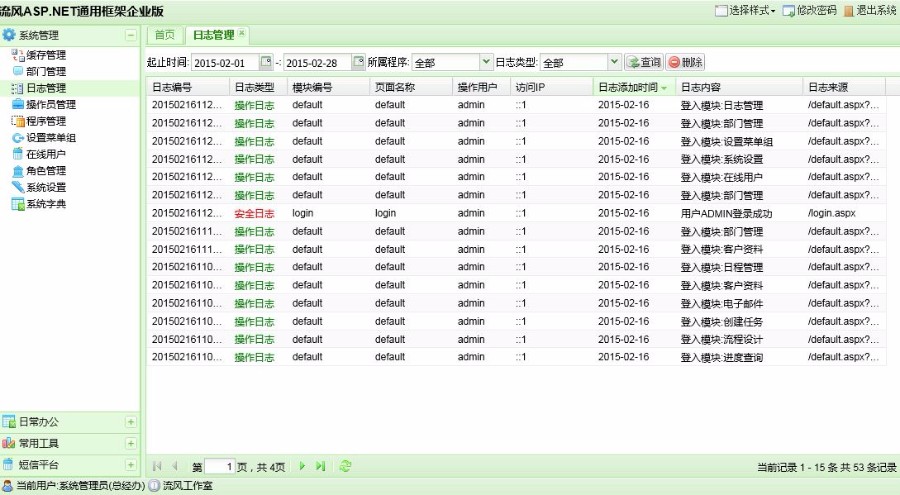This screenshot has width=900, height=495.
Task: Click the 程序管理 icon
Action: (17, 121)
